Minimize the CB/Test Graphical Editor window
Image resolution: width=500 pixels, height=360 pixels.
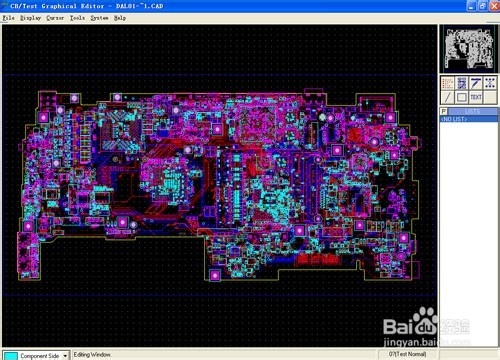tap(471, 6)
